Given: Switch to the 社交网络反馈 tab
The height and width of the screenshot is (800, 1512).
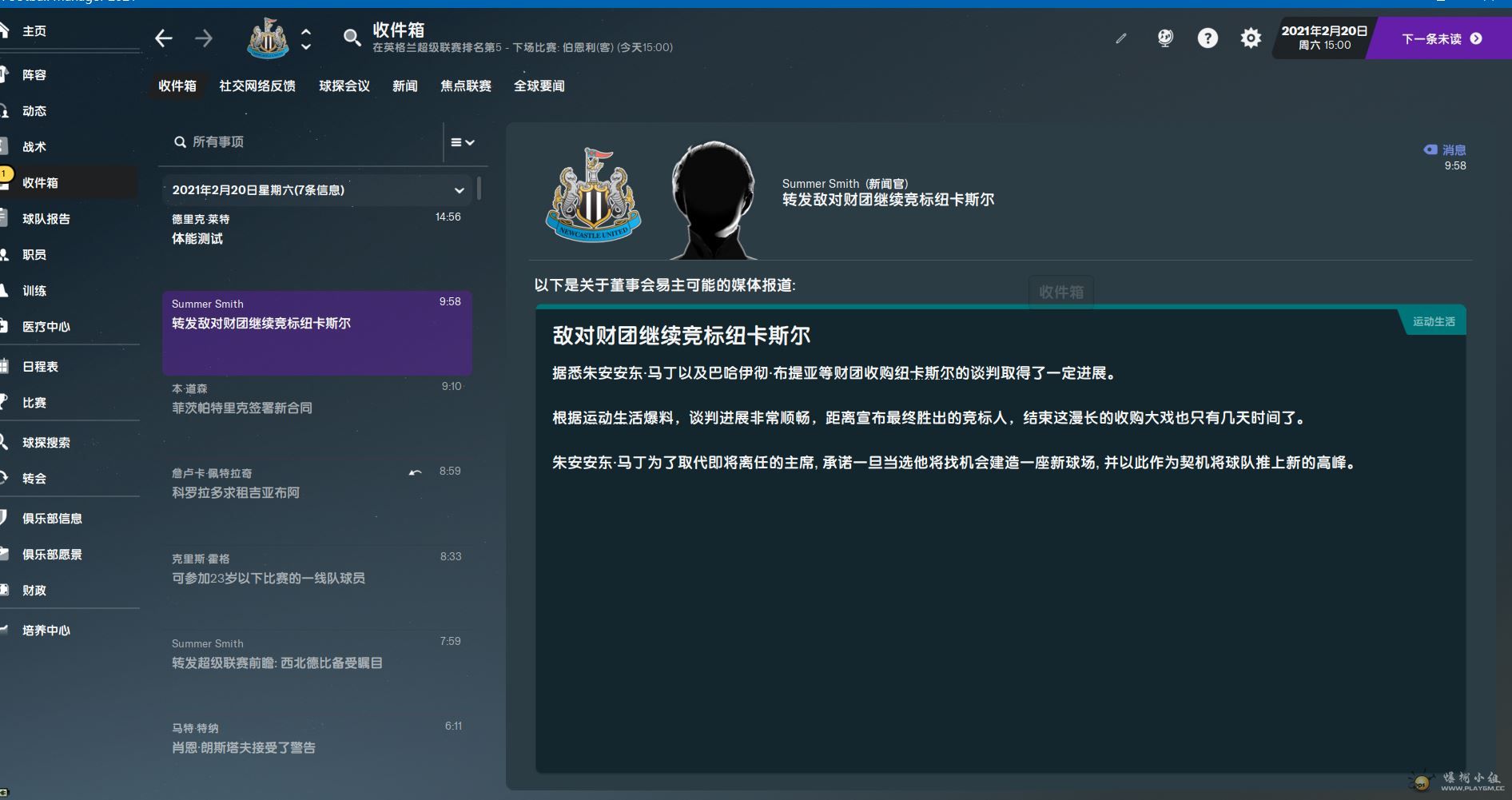Looking at the screenshot, I should pyautogui.click(x=257, y=86).
